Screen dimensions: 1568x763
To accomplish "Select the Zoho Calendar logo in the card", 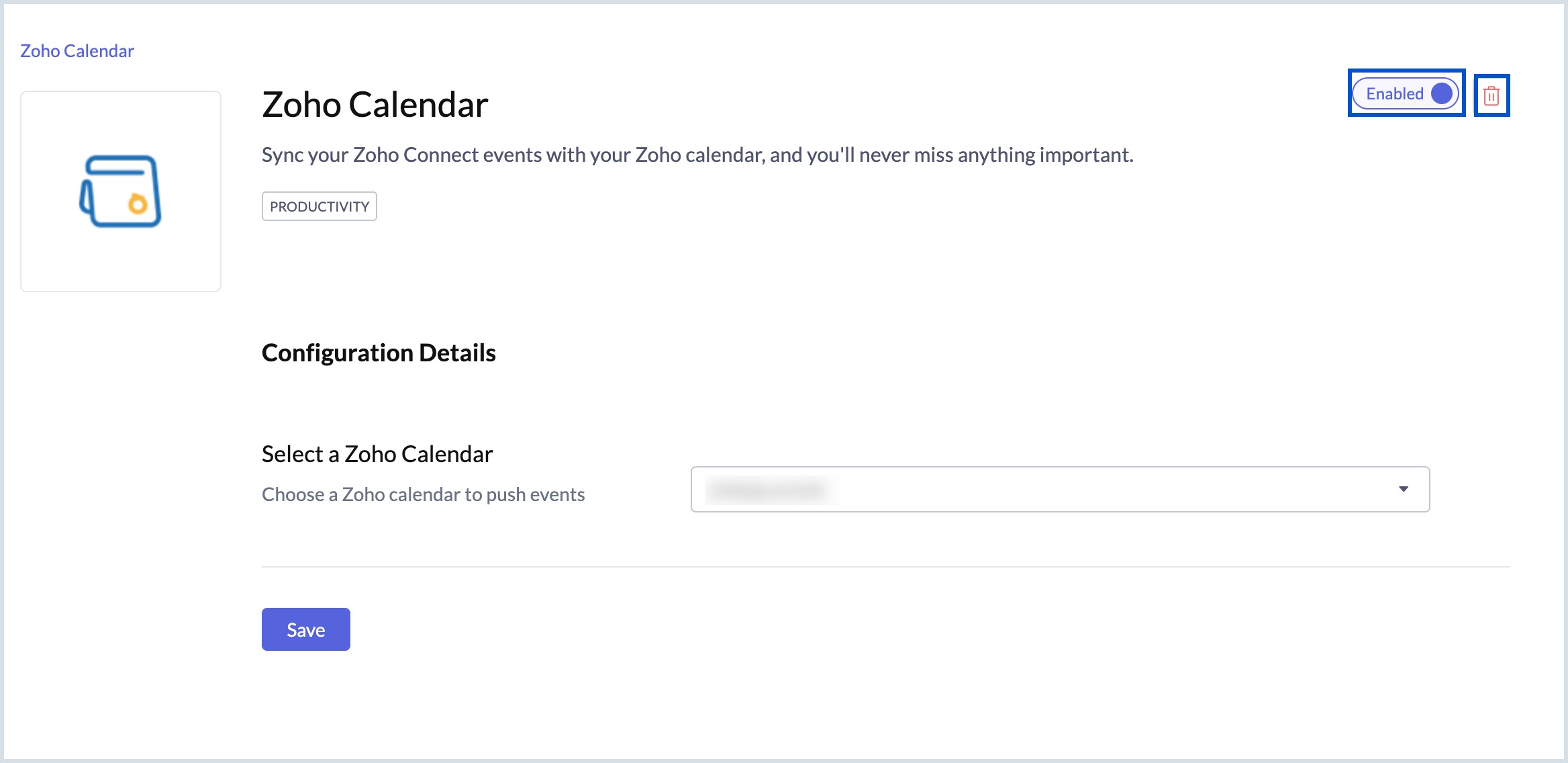I will point(121,190).
